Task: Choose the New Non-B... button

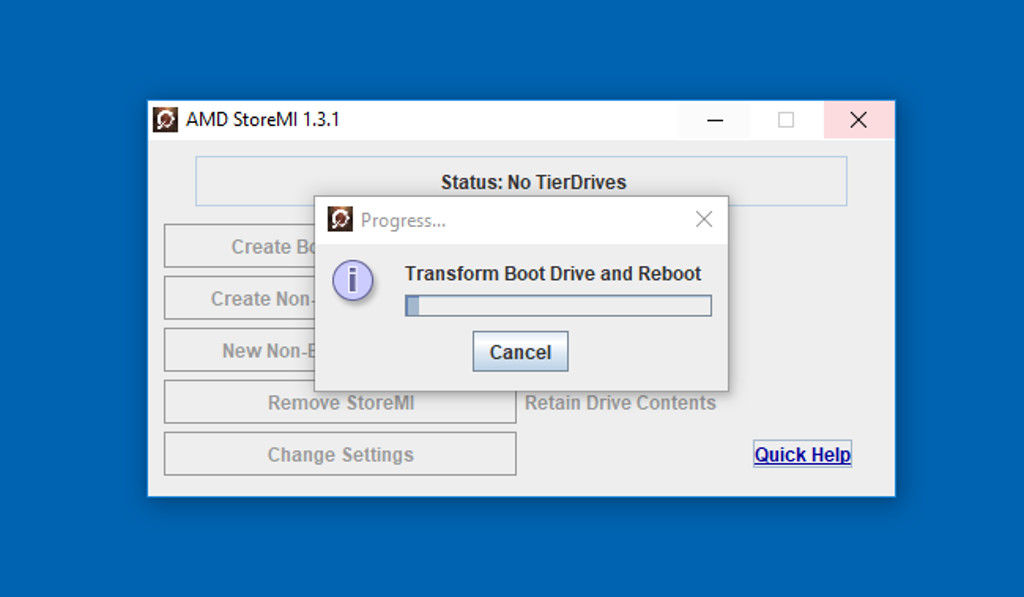Action: click(x=240, y=351)
